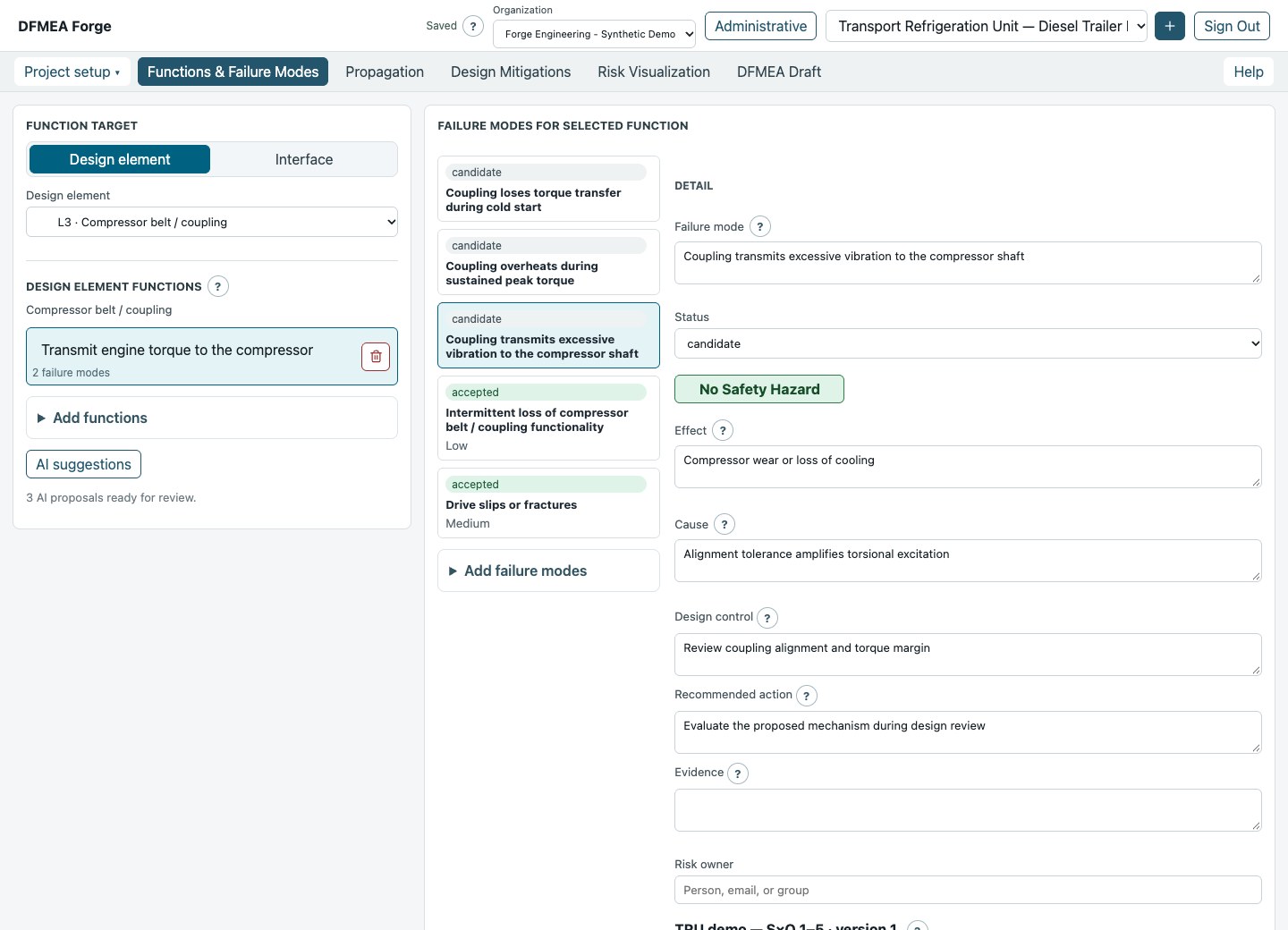Open the Risk Visualization tab
1288x930 pixels.
654,72
